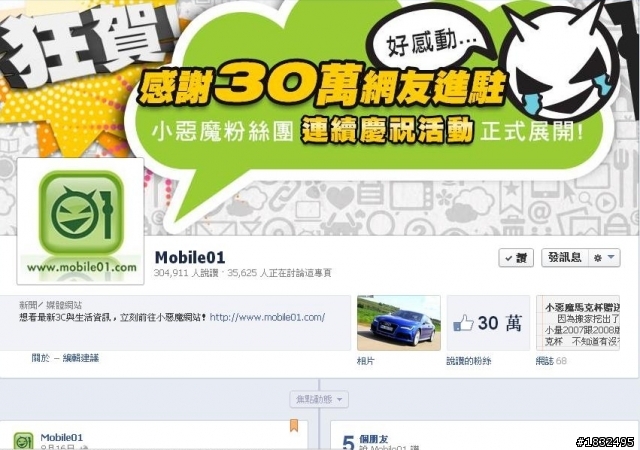
Task: Click the orange bookmark highlight icon on post
Action: [294, 425]
